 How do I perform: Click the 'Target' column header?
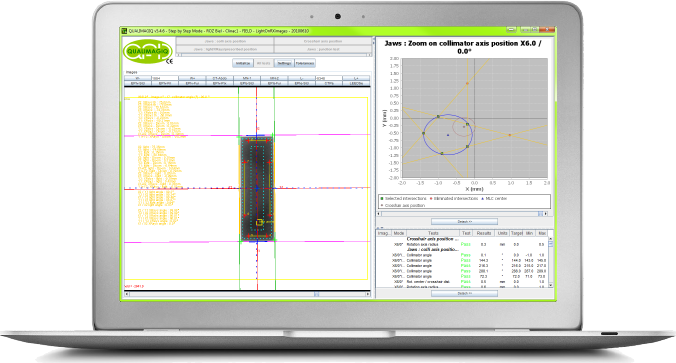pos(516,233)
